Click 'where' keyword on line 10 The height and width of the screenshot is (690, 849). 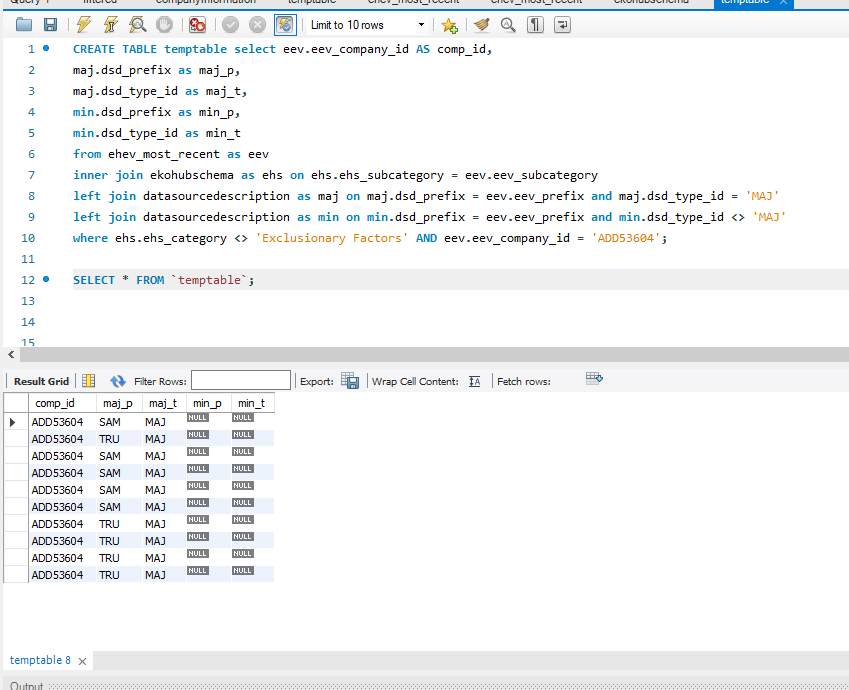coord(90,238)
